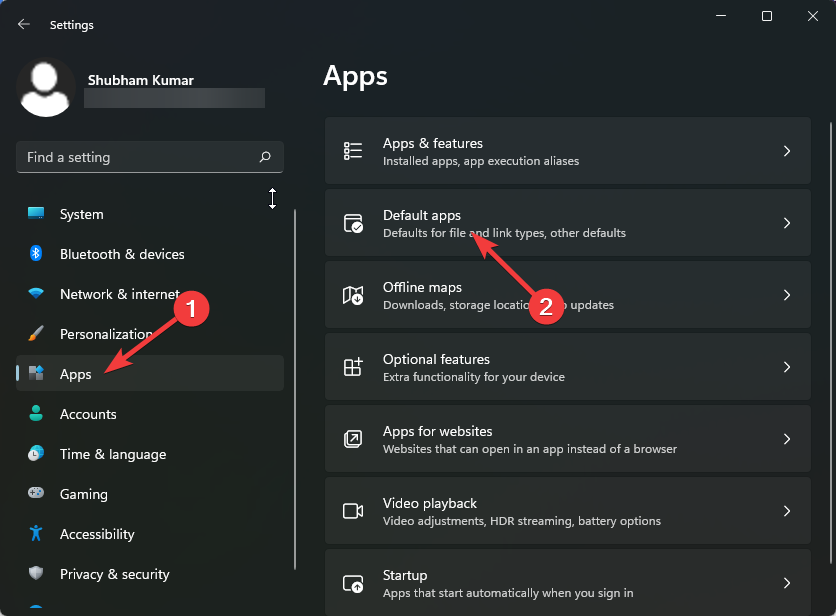Select the Apps sidebar item

(x=75, y=374)
